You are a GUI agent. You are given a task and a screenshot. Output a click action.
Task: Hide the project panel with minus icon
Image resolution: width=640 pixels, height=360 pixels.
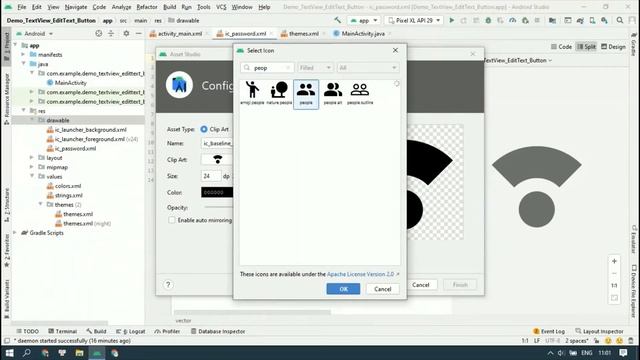click(x=139, y=33)
